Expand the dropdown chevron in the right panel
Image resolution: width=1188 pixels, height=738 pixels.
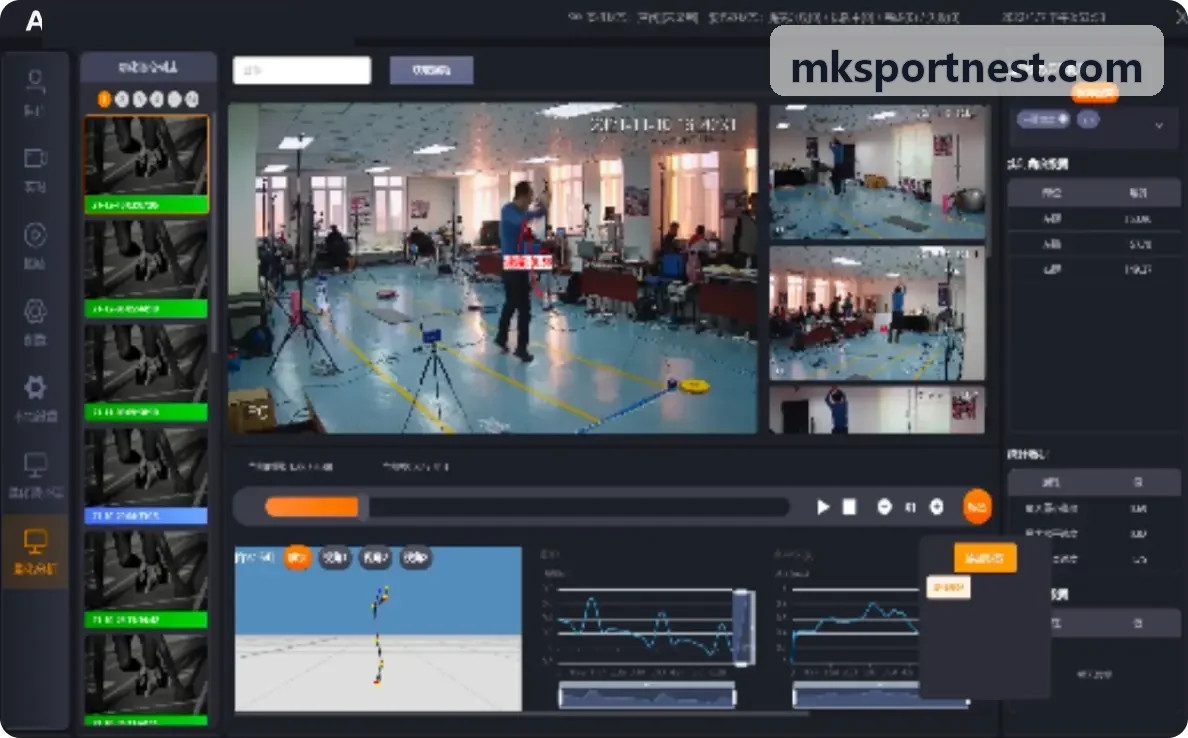click(1158, 125)
